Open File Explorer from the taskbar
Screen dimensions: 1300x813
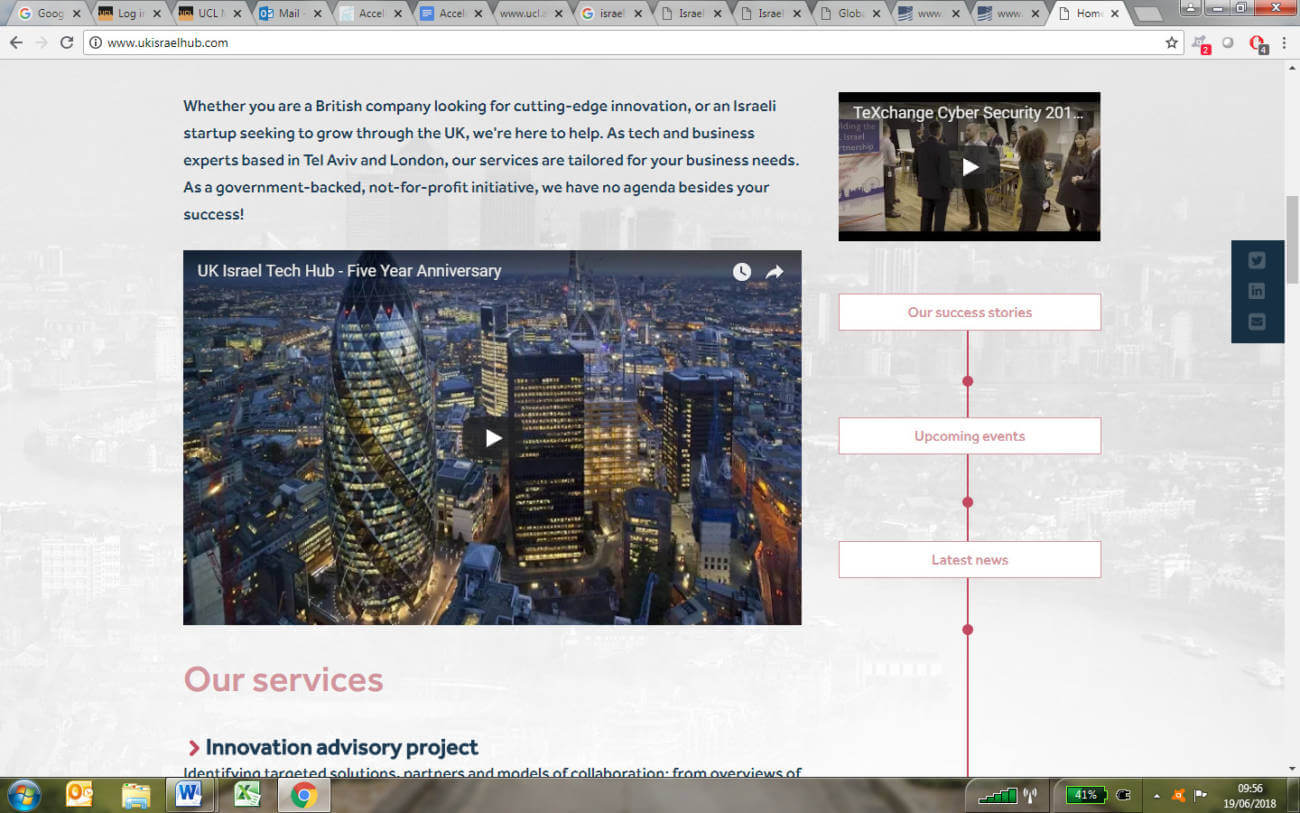tap(136, 795)
